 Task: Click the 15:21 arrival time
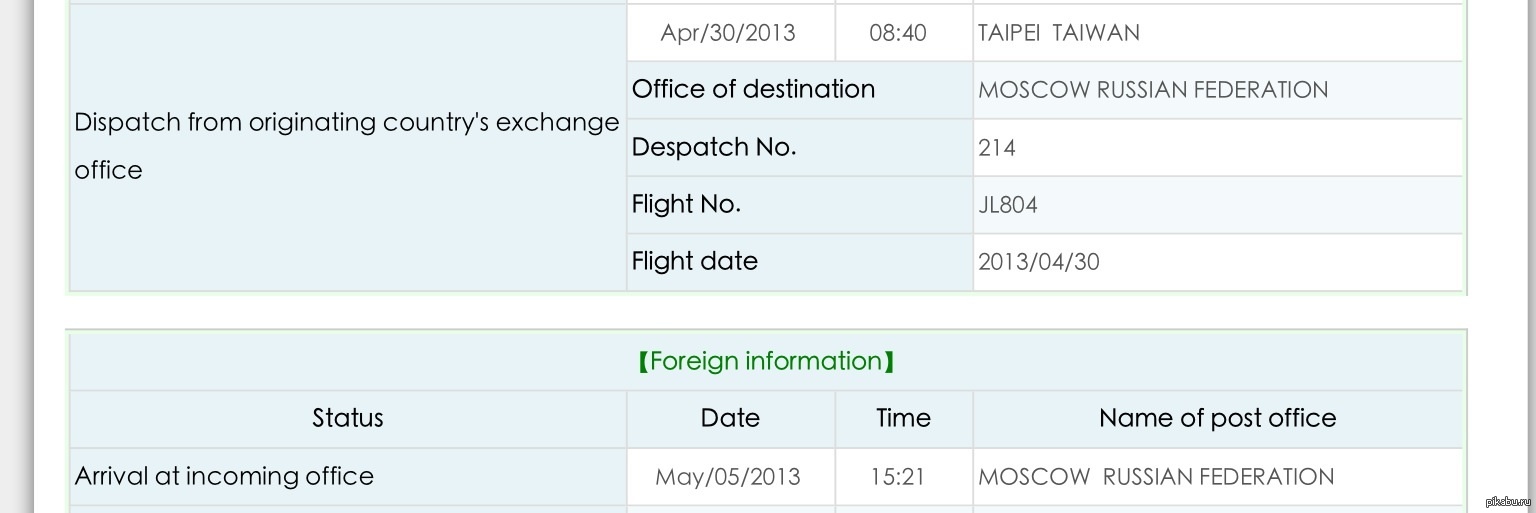[898, 476]
